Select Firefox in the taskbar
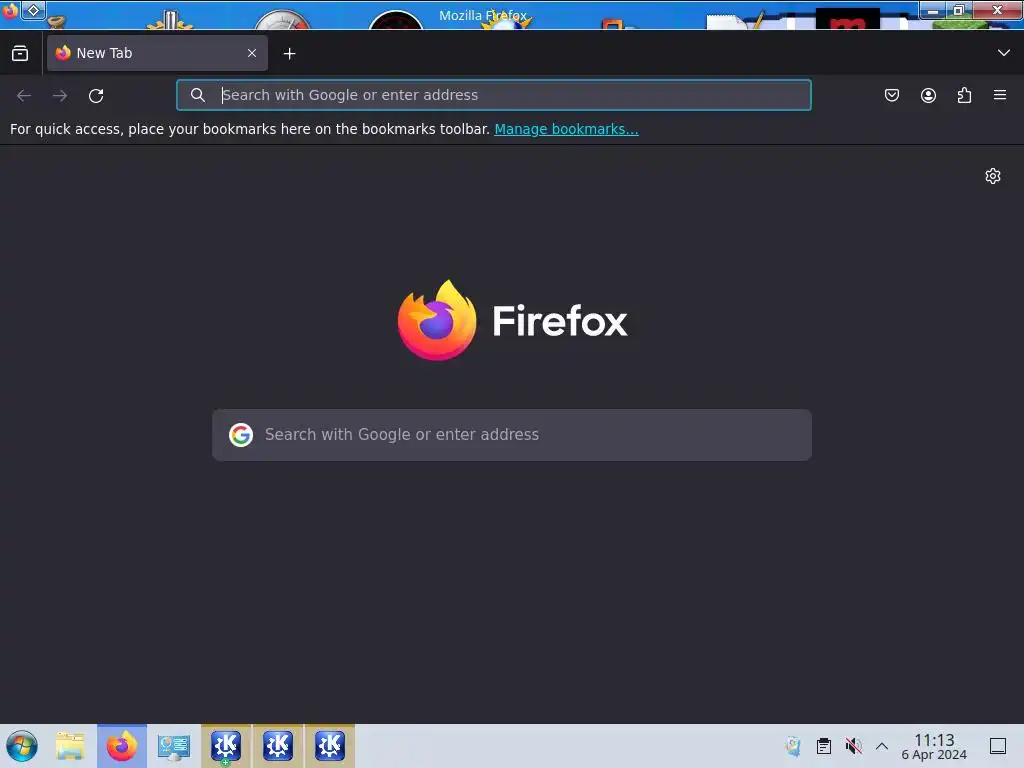The image size is (1024, 768). [x=122, y=746]
